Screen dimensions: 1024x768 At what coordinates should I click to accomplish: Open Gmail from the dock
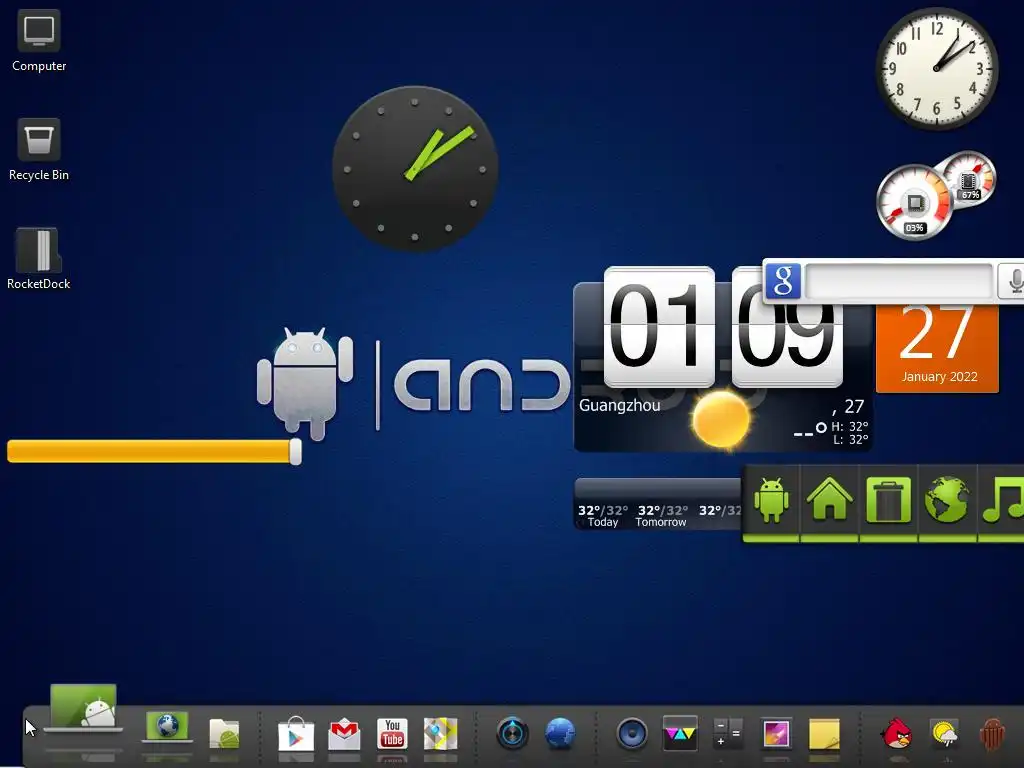pyautogui.click(x=344, y=735)
